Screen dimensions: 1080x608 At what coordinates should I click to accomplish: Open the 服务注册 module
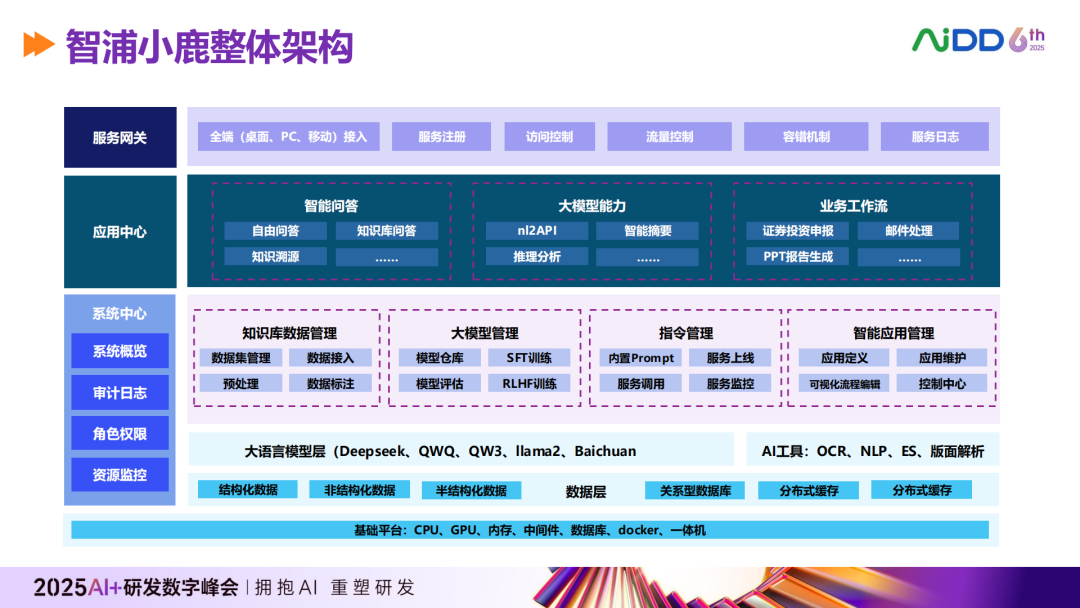click(x=441, y=136)
